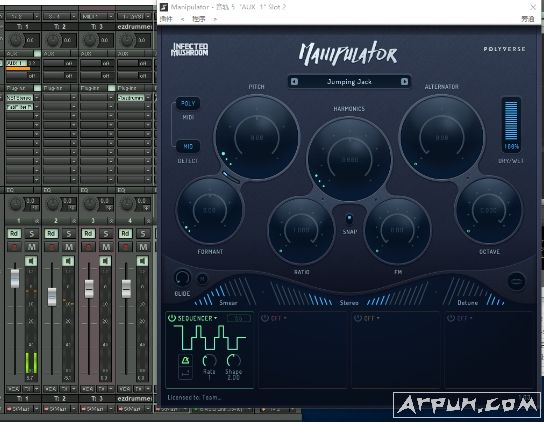This screenshot has width=544, height=422.
Task: Mute mixer channel 3
Action: tap(106, 247)
